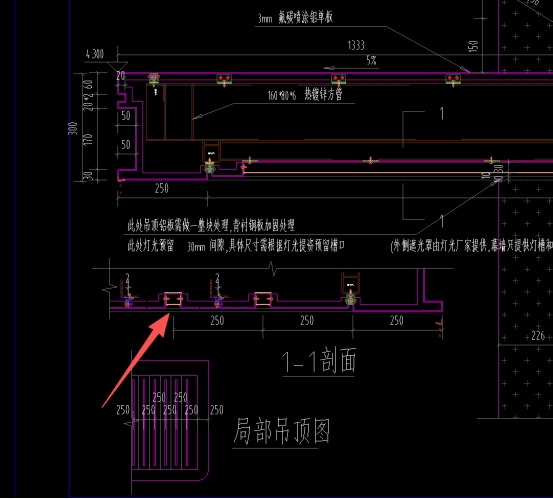553x499 pixels.
Task: Select the 局部吊顶图 drawing title
Action: [x=281, y=431]
